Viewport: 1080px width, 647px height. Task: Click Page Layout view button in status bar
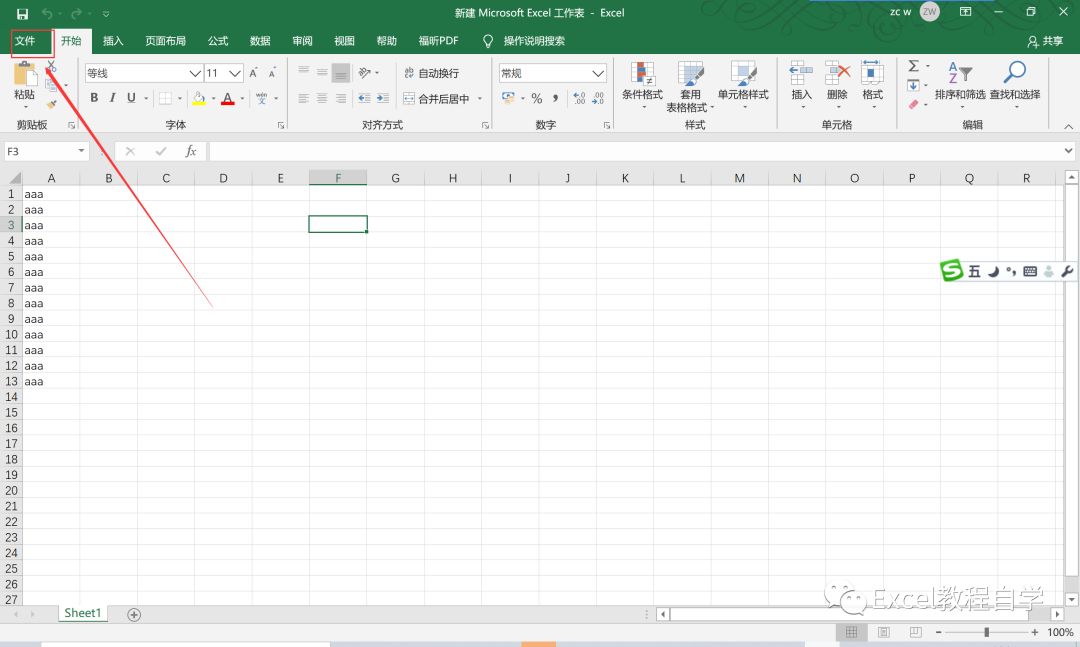884,632
